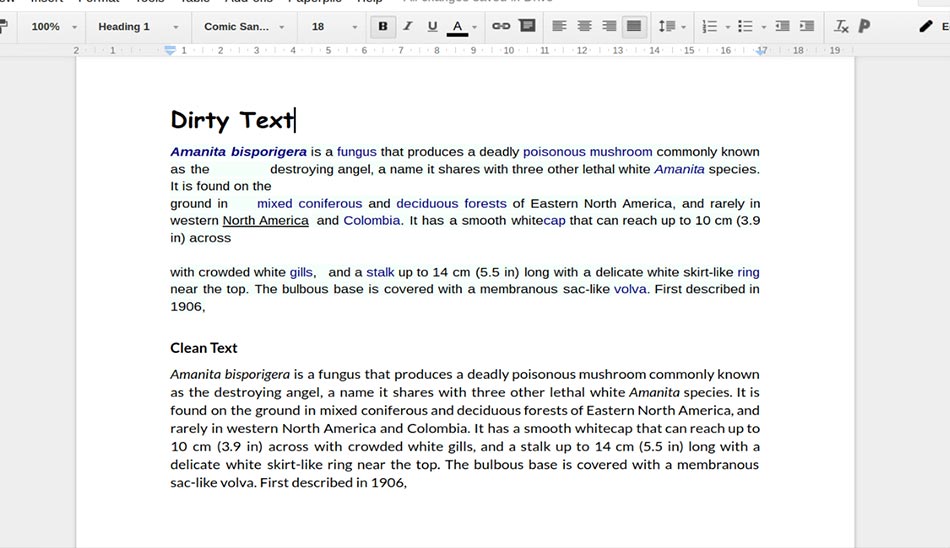Increase indent

(807, 26)
